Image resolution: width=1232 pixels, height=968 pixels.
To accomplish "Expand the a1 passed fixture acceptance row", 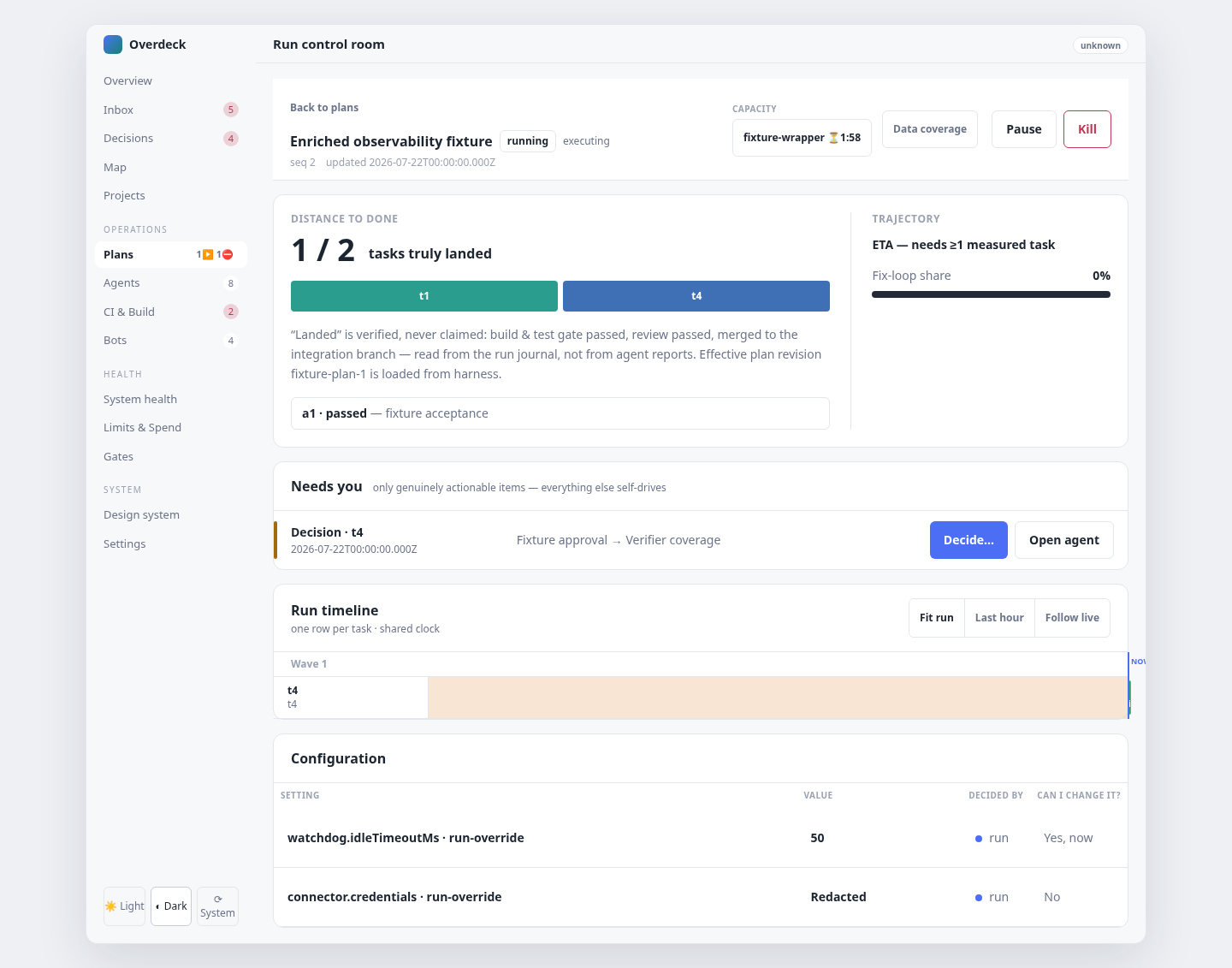I will (560, 413).
